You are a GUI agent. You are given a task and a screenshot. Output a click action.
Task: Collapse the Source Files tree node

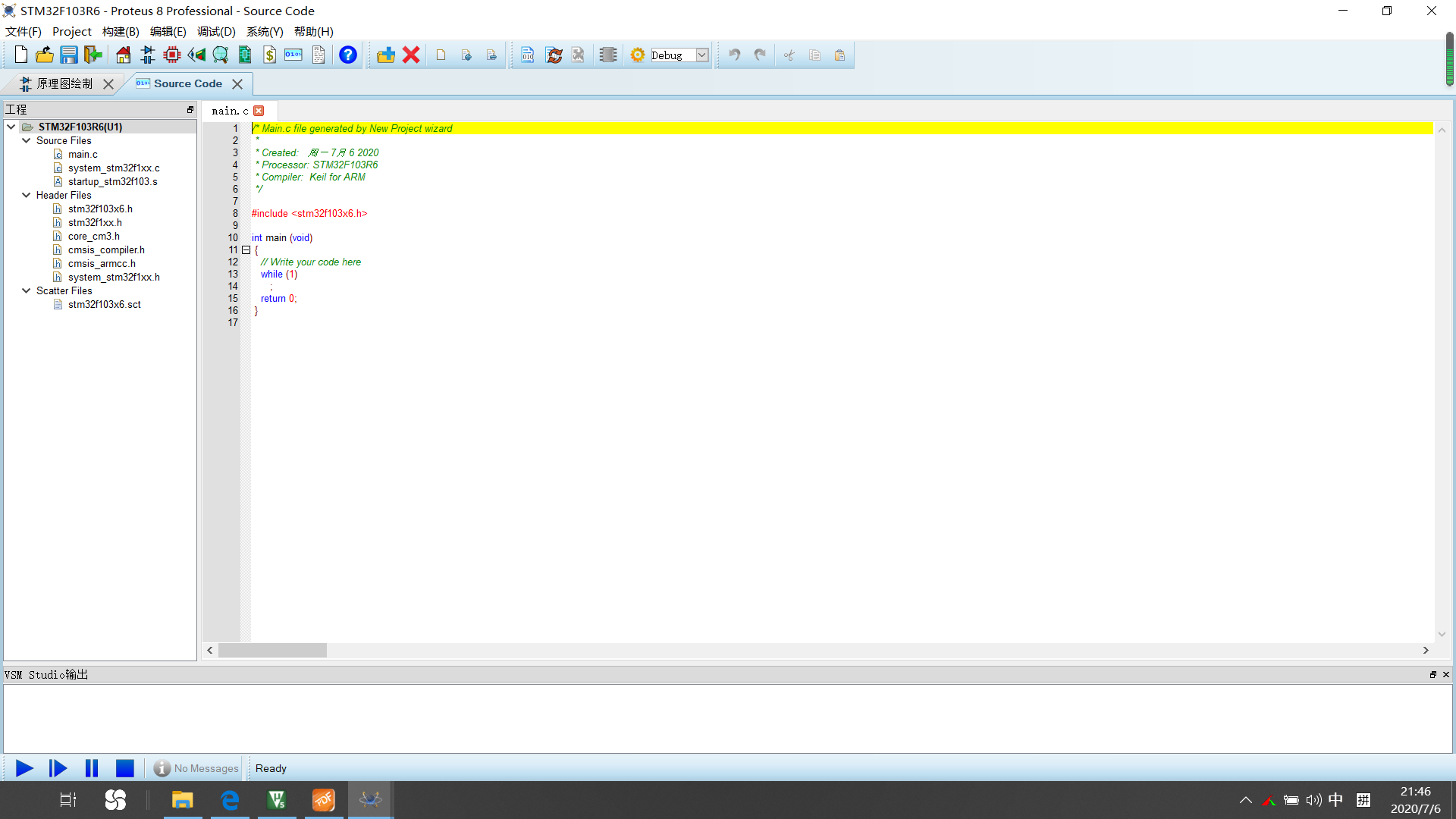pyautogui.click(x=27, y=140)
